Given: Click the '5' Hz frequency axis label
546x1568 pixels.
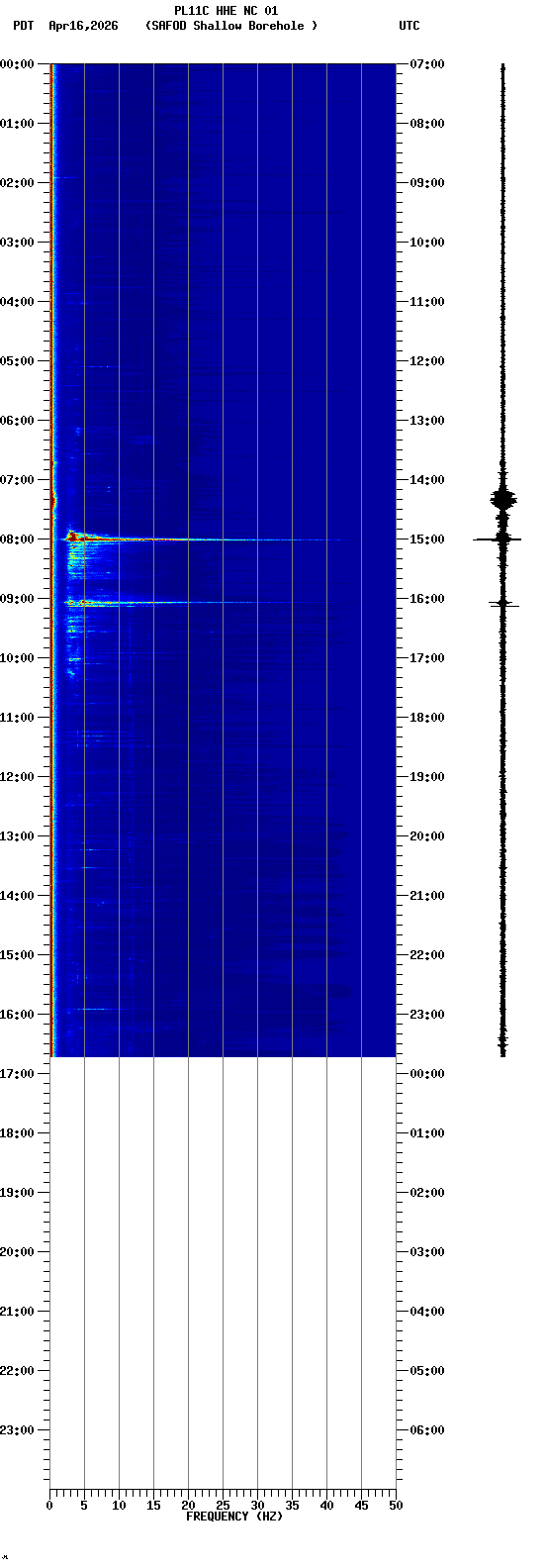Looking at the screenshot, I should (x=84, y=1506).
